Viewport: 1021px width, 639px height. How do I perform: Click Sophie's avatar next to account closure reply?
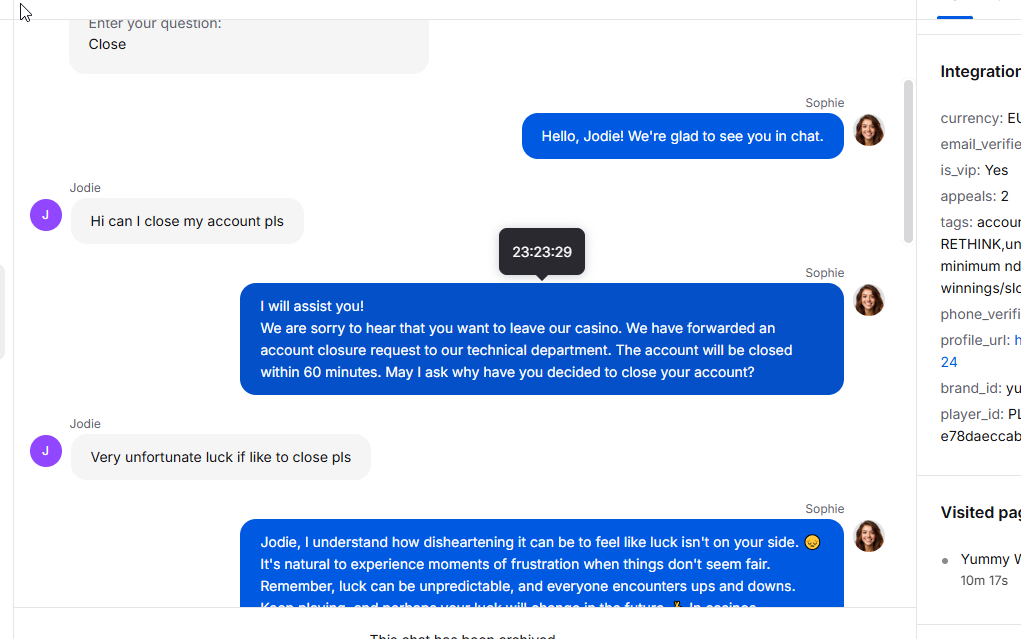click(x=869, y=300)
